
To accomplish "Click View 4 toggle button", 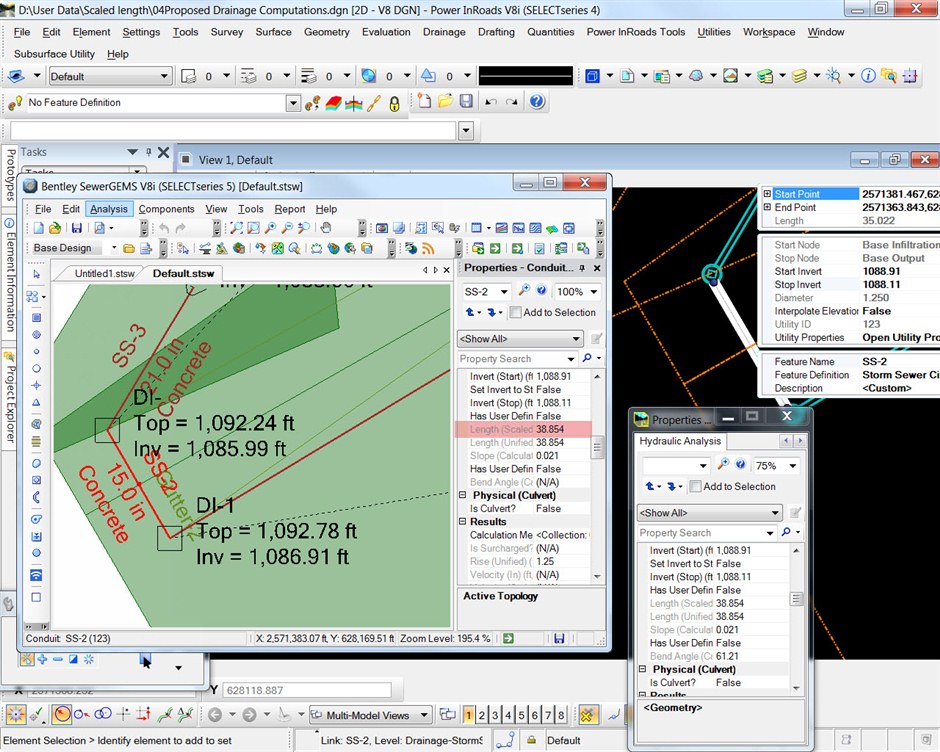I will click(508, 715).
